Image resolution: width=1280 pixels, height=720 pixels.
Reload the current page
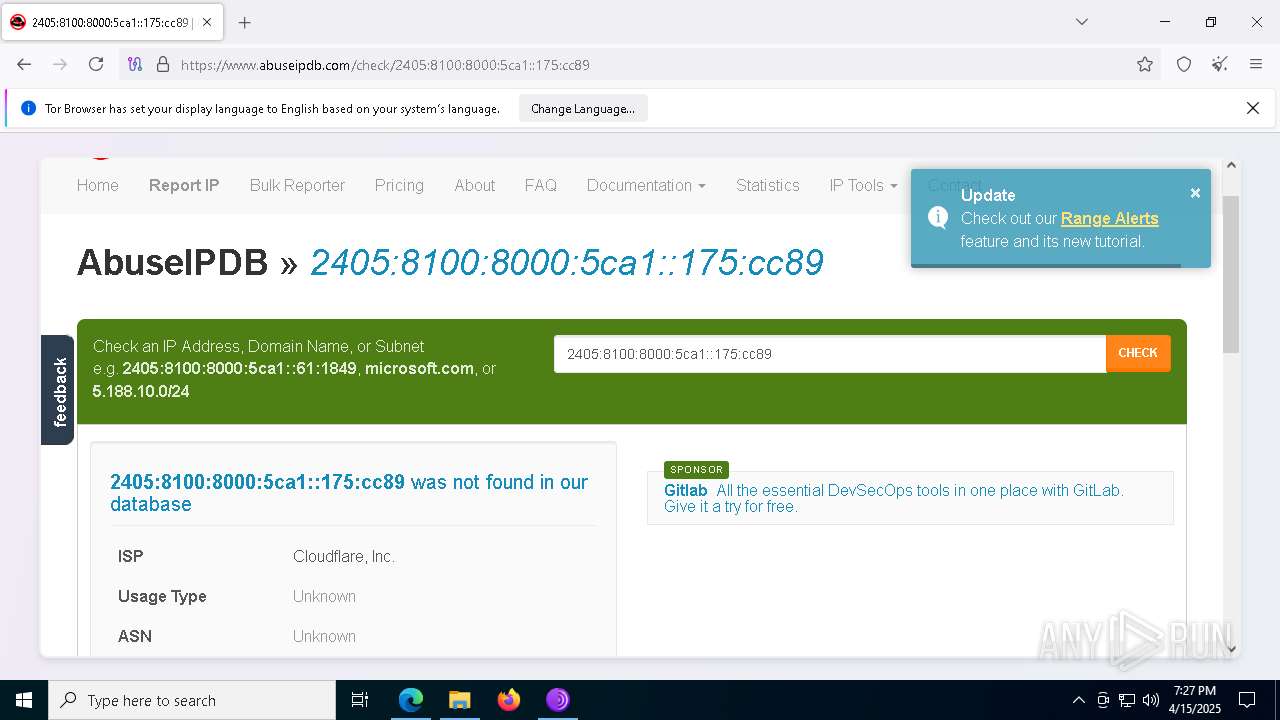[x=96, y=64]
